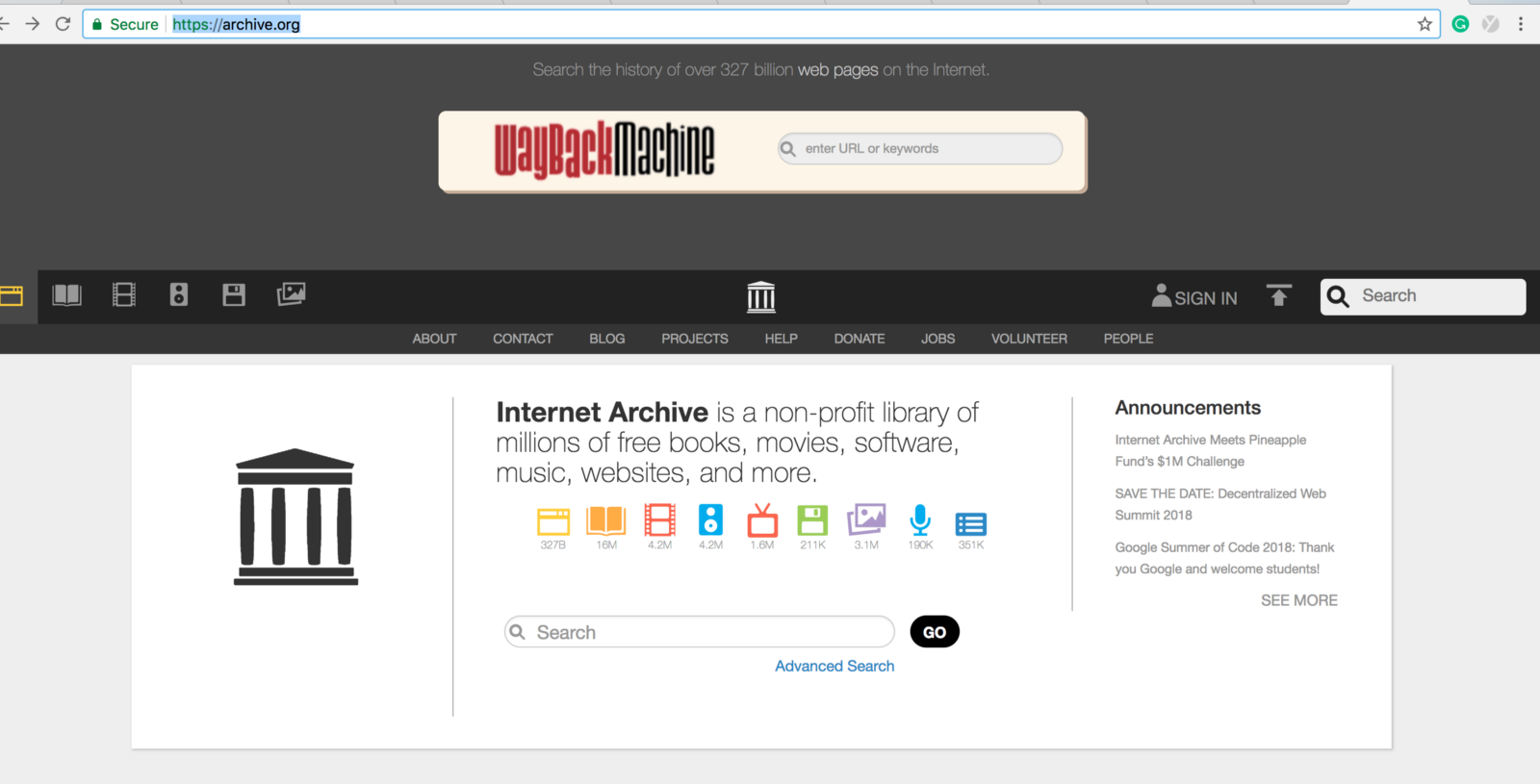Screen dimensions: 1540x784
Task: Click the GO search button
Action: [935, 632]
